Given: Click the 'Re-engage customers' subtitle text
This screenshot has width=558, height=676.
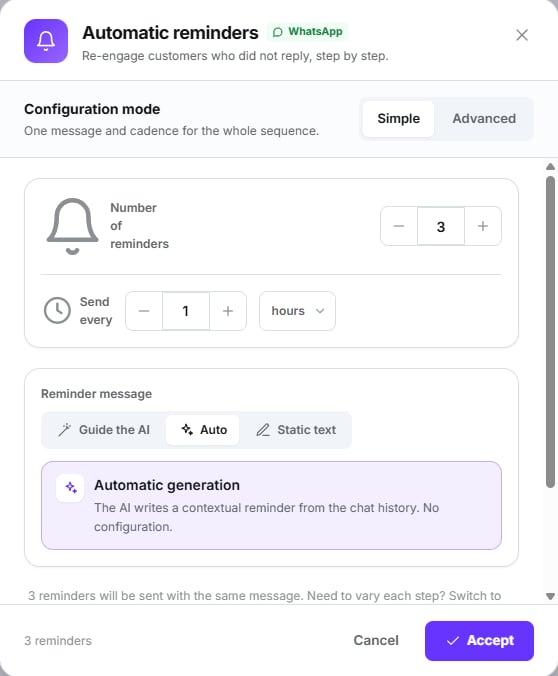Looking at the screenshot, I should 235,56.
